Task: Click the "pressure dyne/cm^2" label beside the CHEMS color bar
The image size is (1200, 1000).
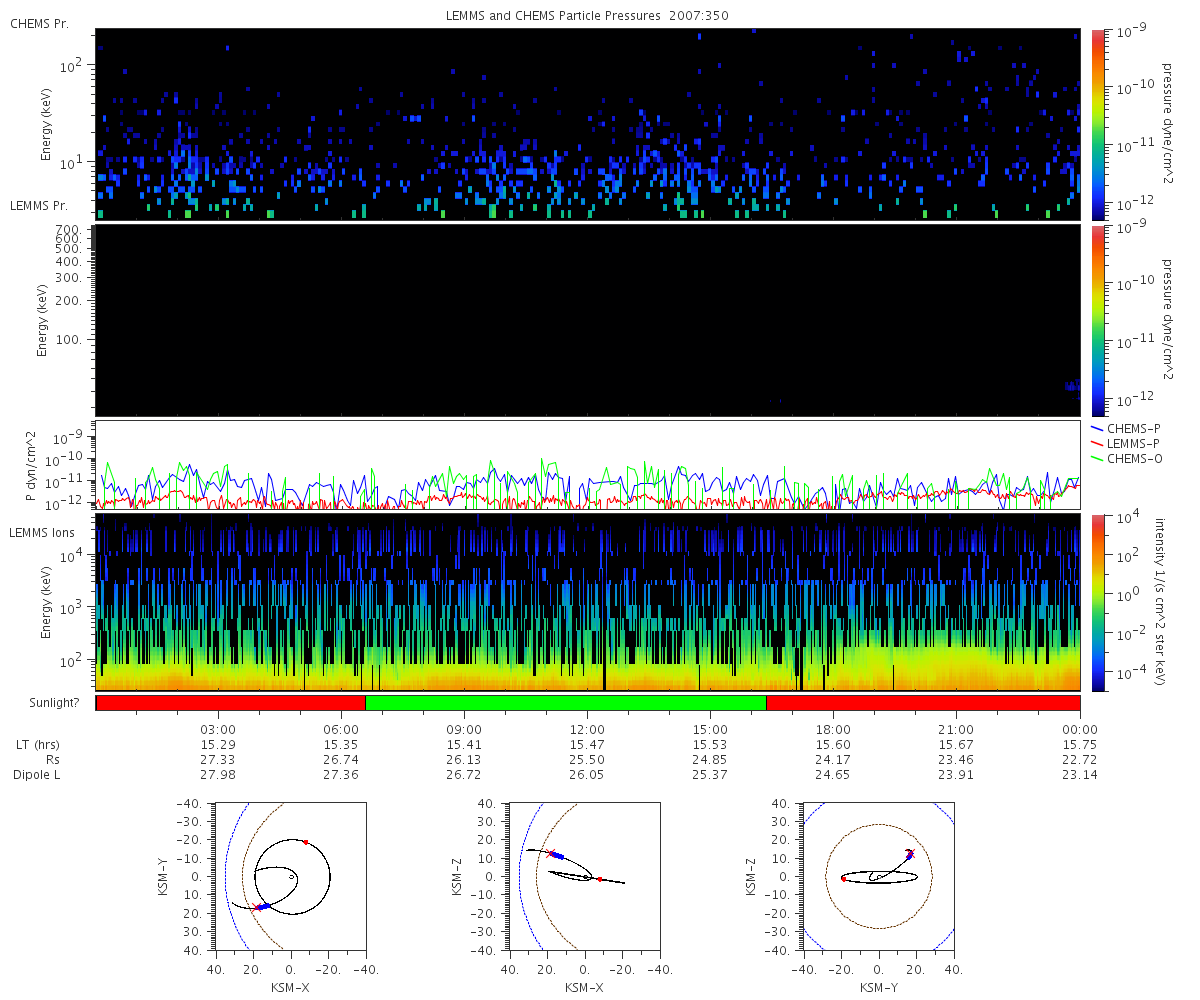Action: (1166, 124)
